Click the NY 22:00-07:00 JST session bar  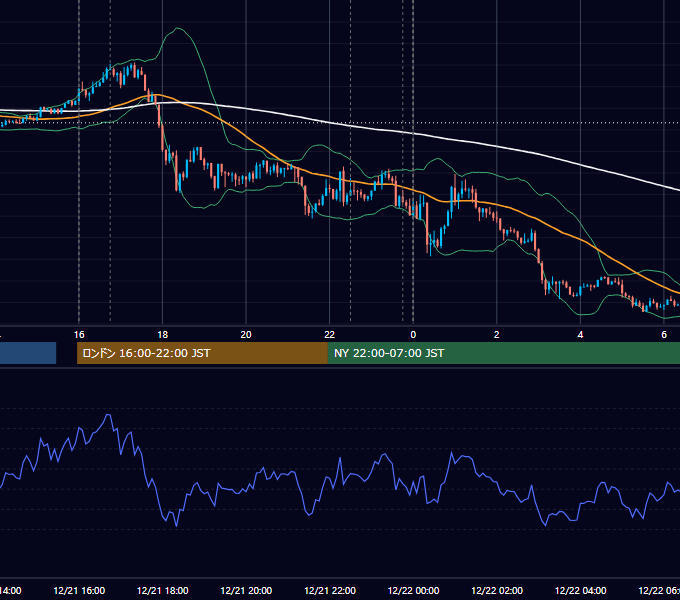503,353
